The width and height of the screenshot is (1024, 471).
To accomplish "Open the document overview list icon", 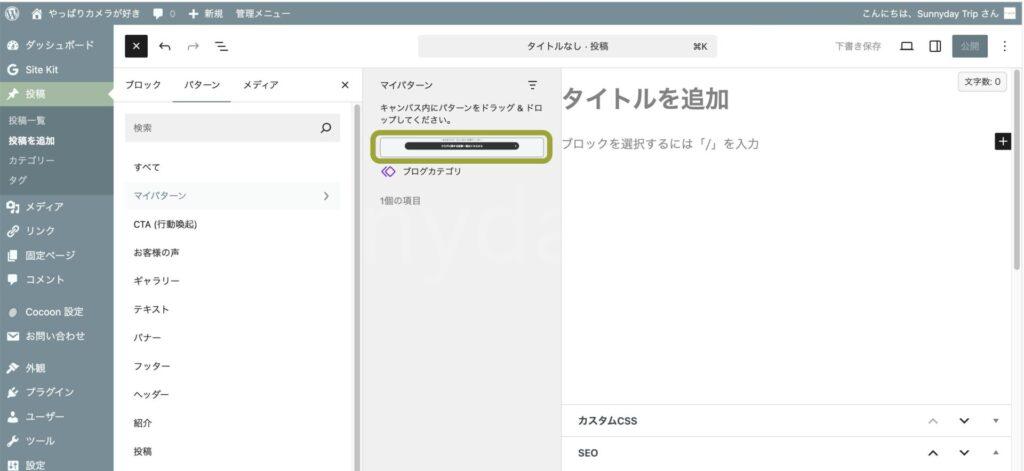I will 221,46.
